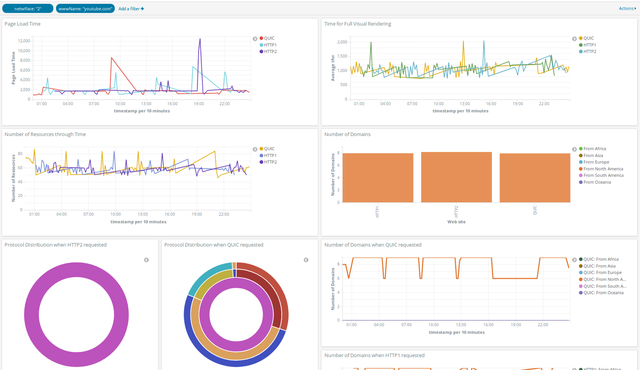Click HTTP1 legend entry in Page Load Time
640x370 pixels.
click(x=268, y=45)
